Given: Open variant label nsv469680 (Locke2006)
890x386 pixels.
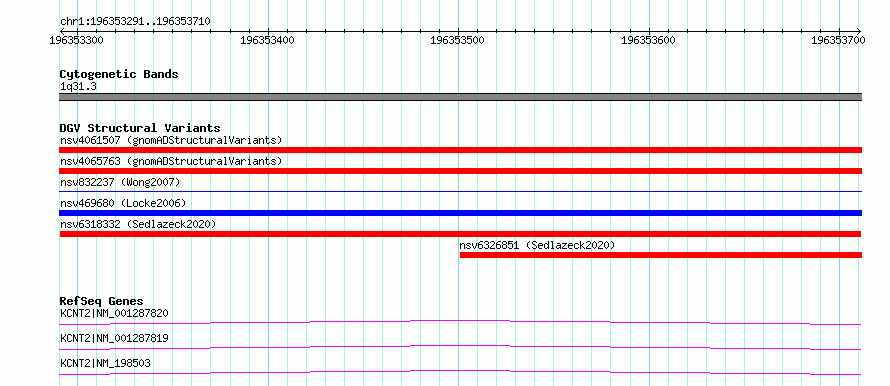Looking at the screenshot, I should tap(123, 203).
